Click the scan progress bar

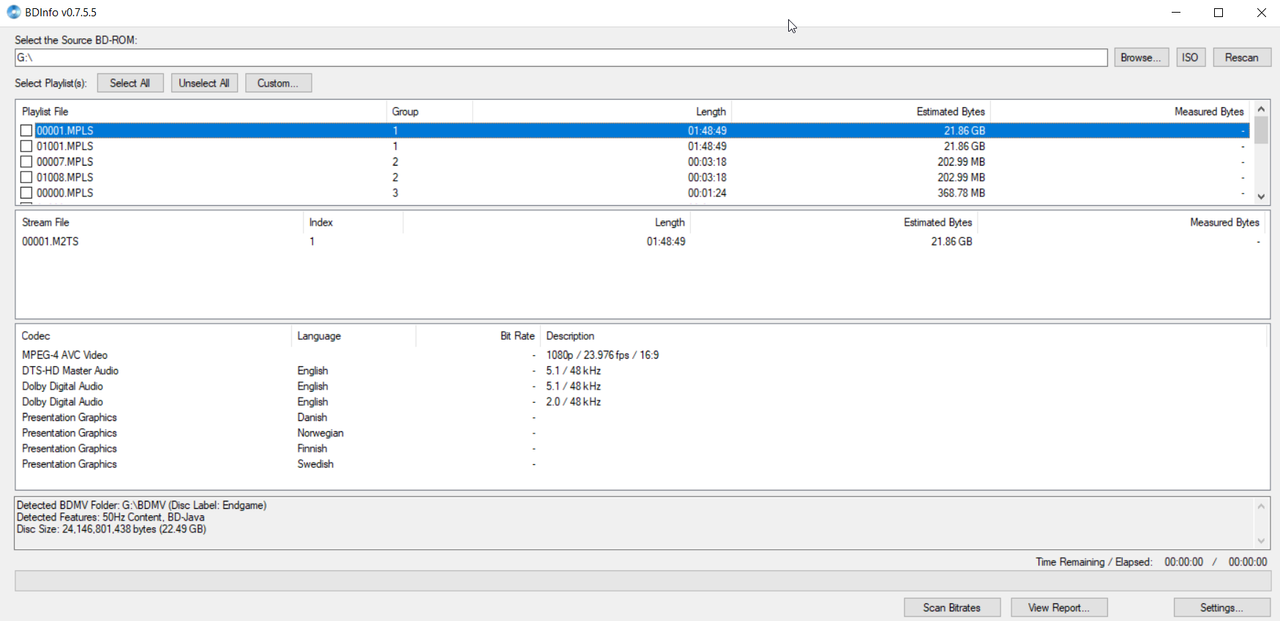643,581
